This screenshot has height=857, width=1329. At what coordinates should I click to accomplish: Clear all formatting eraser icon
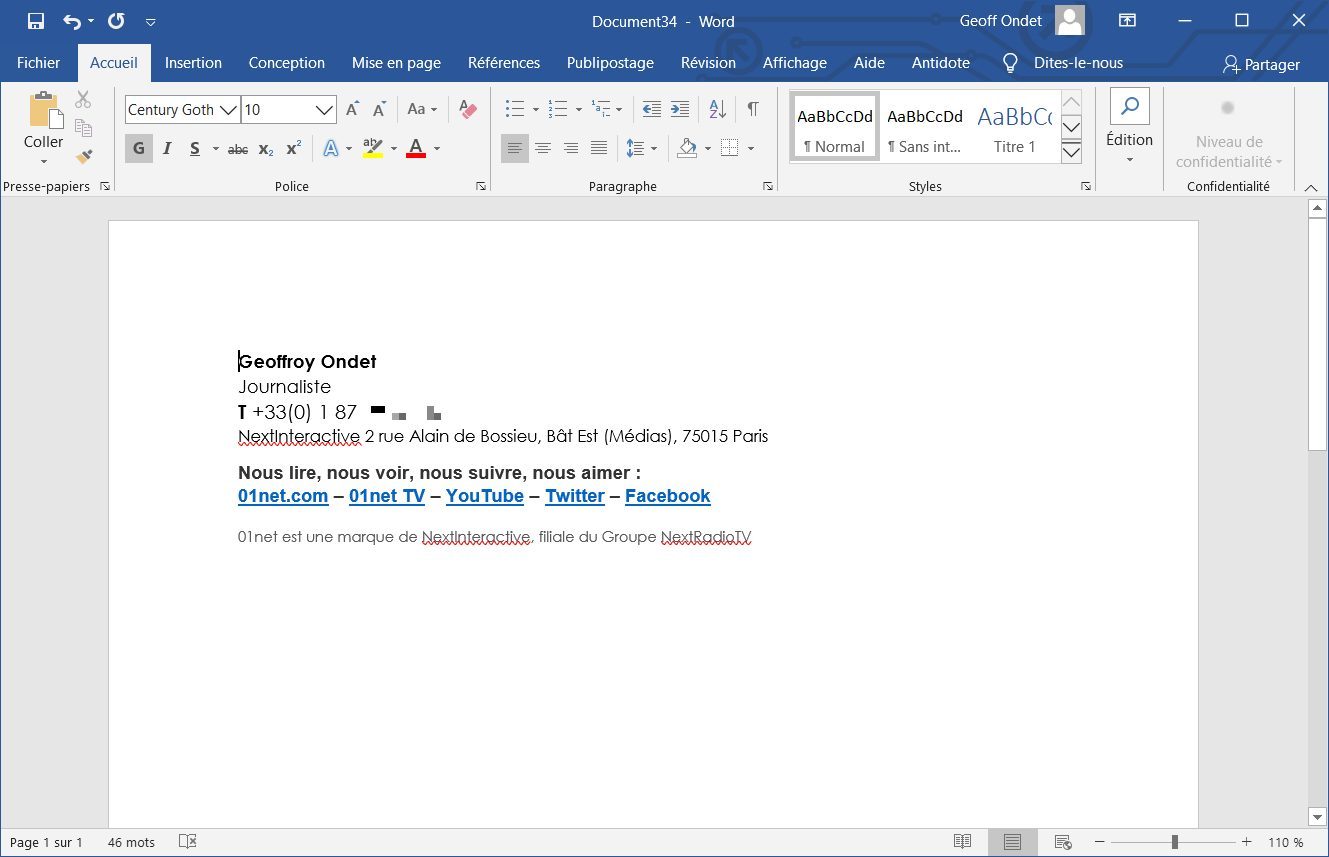tap(467, 110)
